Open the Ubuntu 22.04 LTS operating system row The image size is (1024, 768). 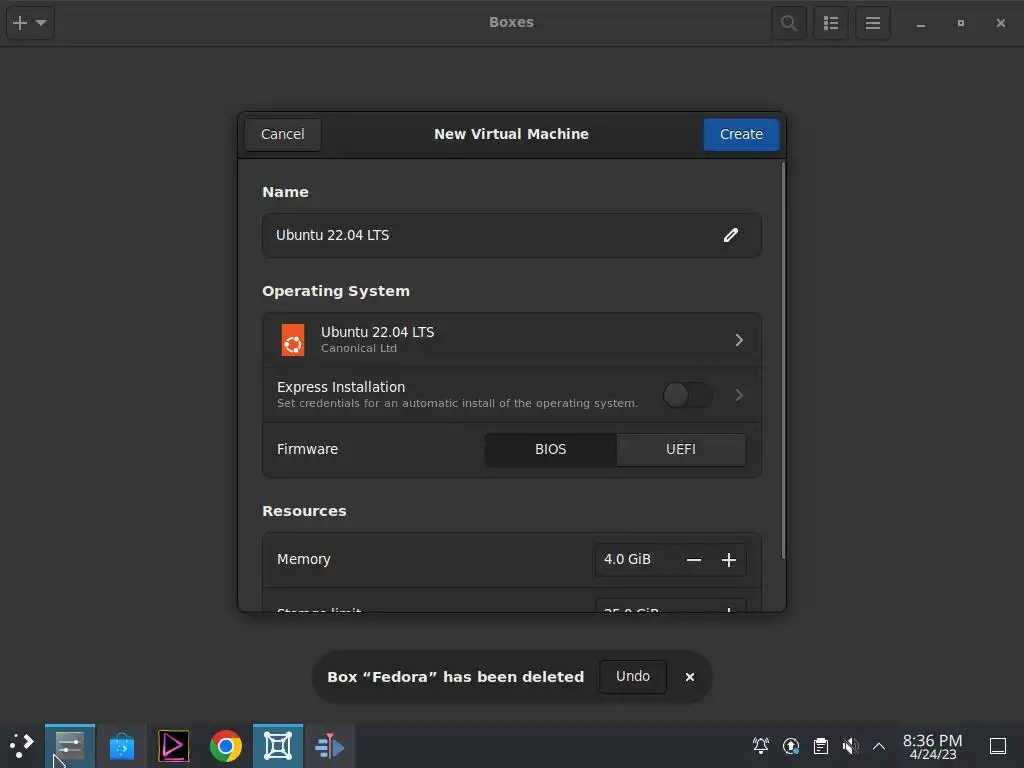coord(511,340)
